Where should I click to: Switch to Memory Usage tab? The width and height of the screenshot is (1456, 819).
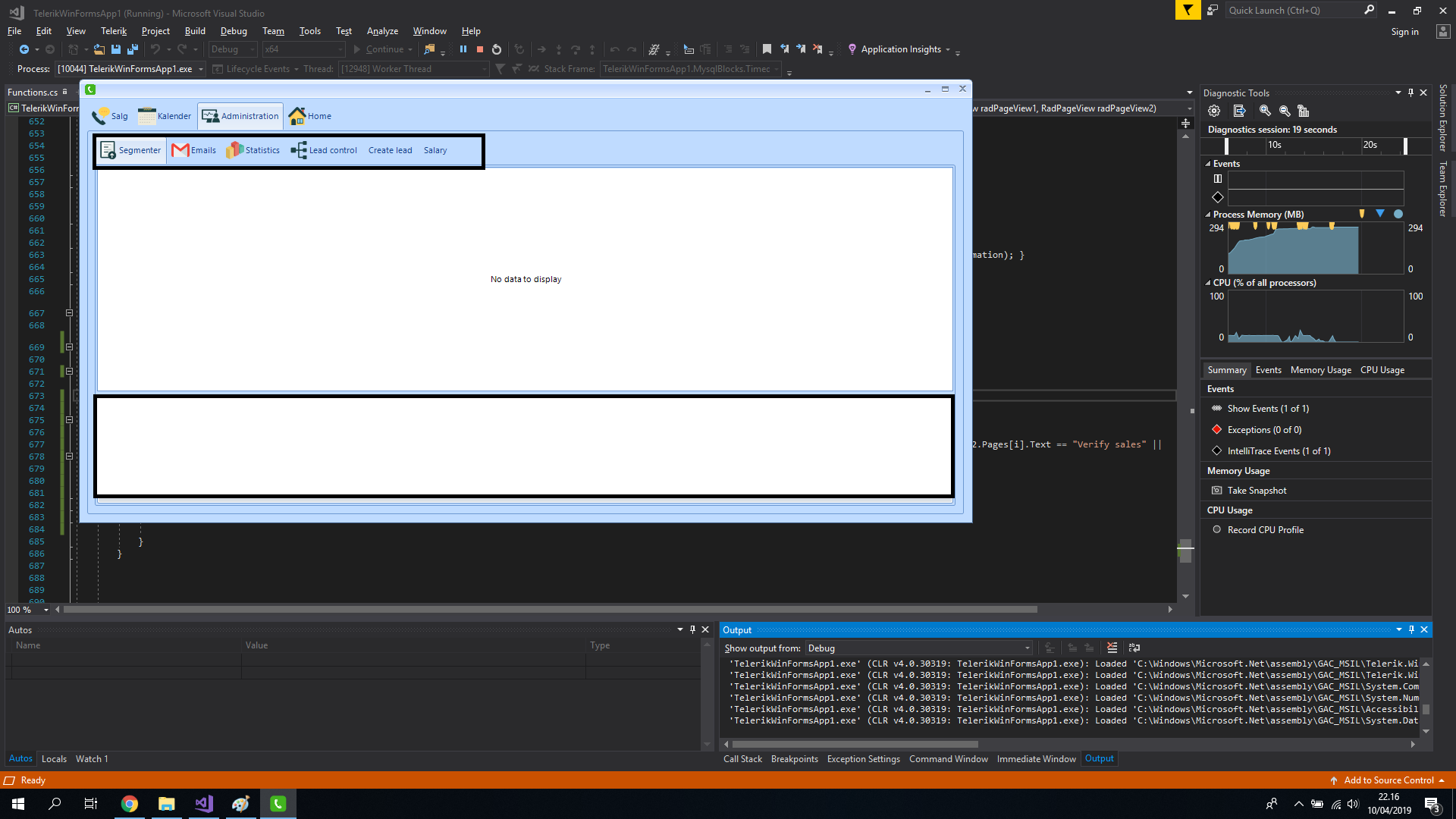(1320, 370)
